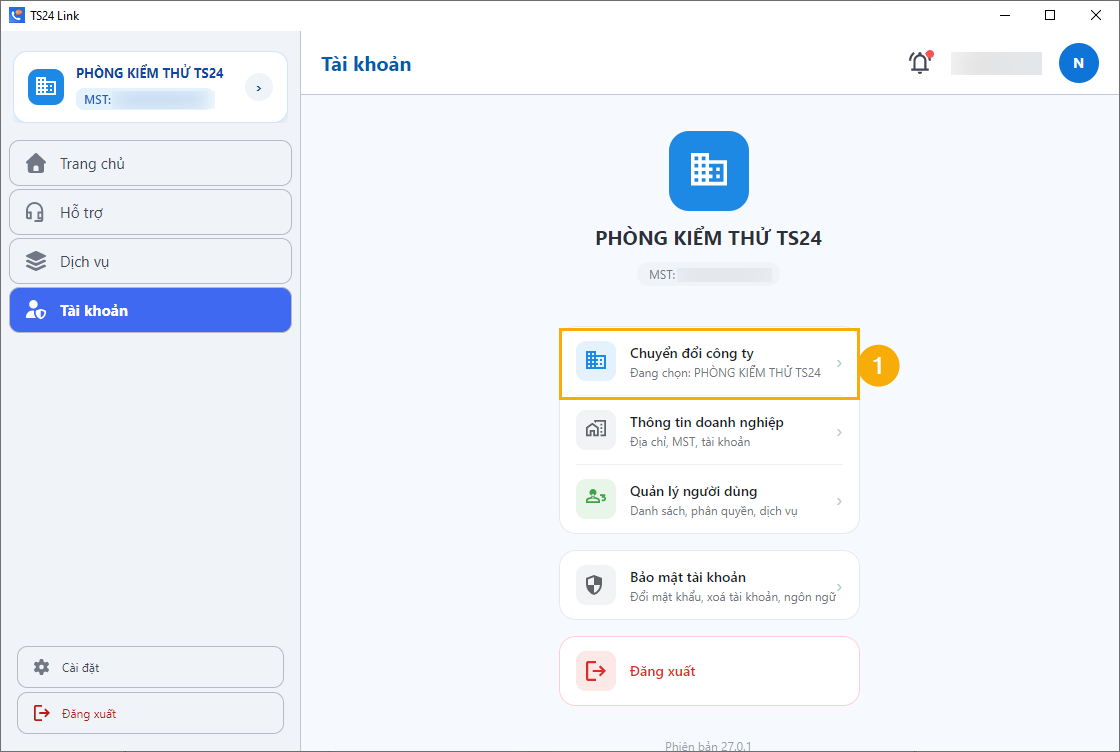Click the Tài khoản user shield icon
1120x752 pixels.
(x=36, y=310)
